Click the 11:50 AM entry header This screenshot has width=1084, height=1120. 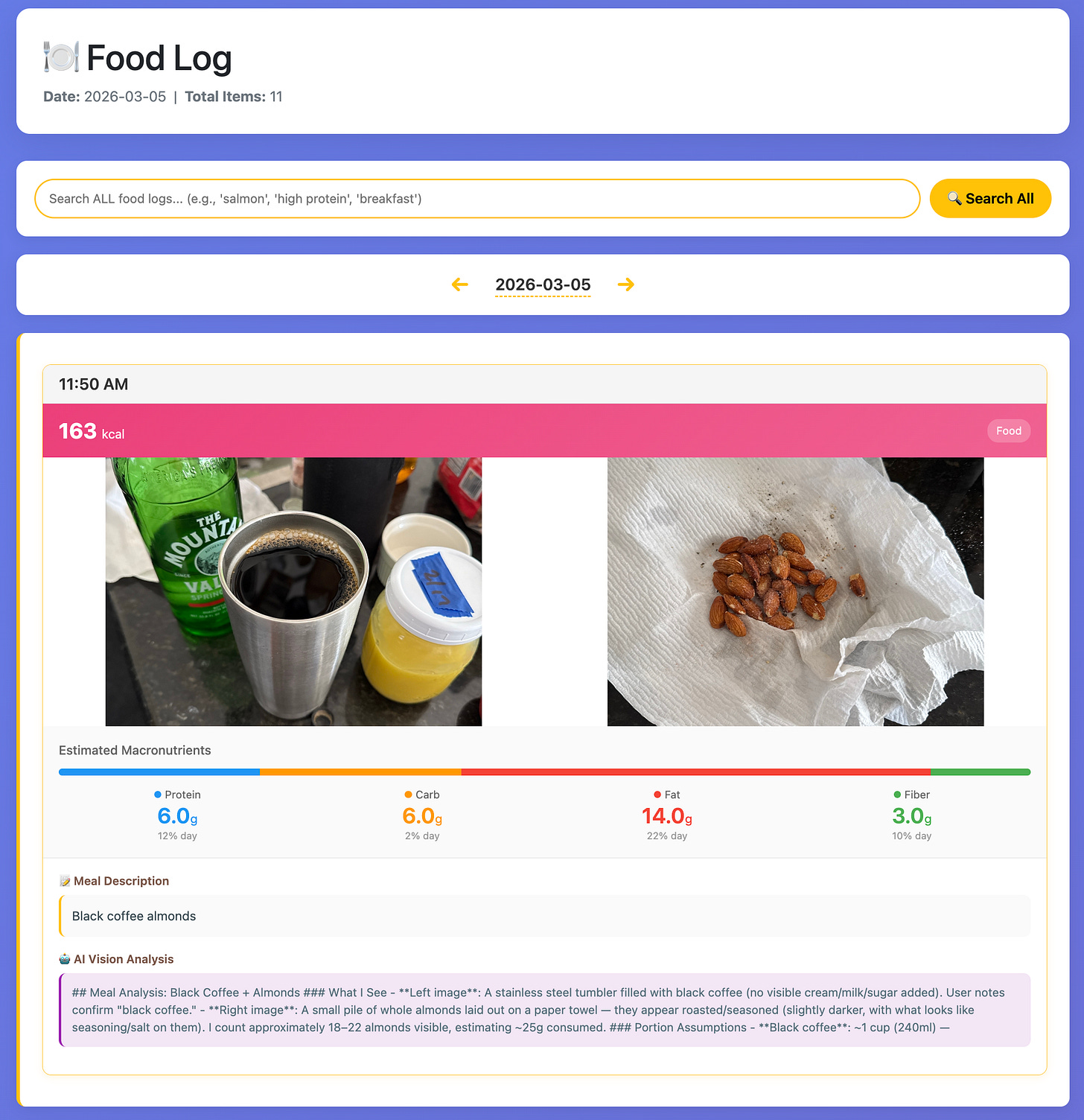[545, 384]
